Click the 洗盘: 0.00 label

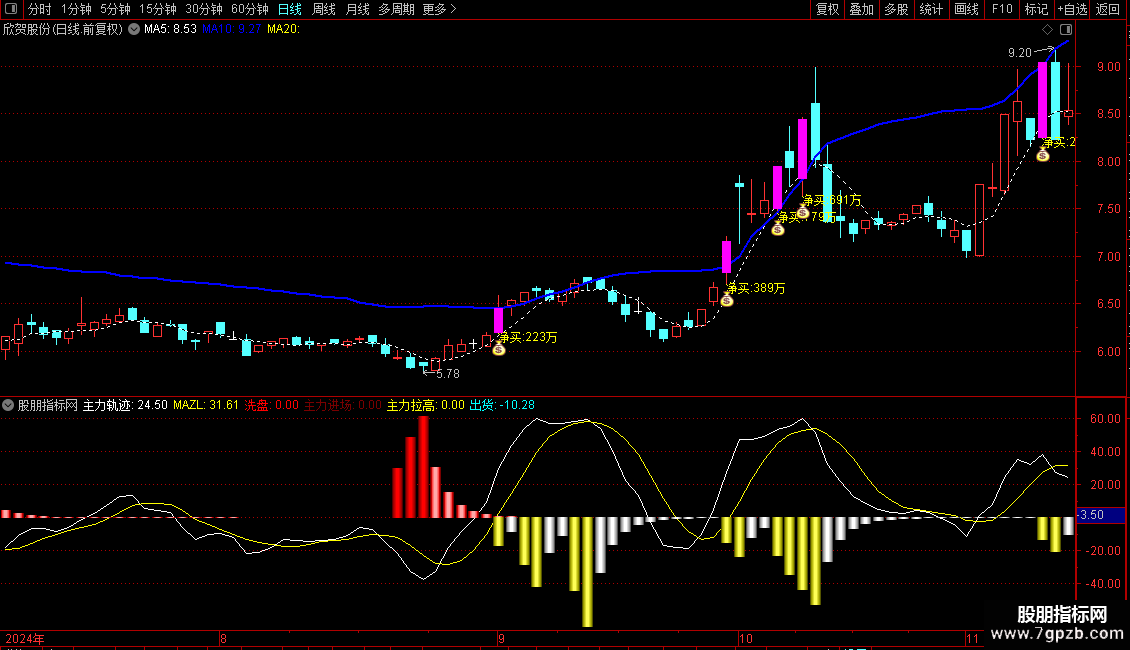[272, 405]
